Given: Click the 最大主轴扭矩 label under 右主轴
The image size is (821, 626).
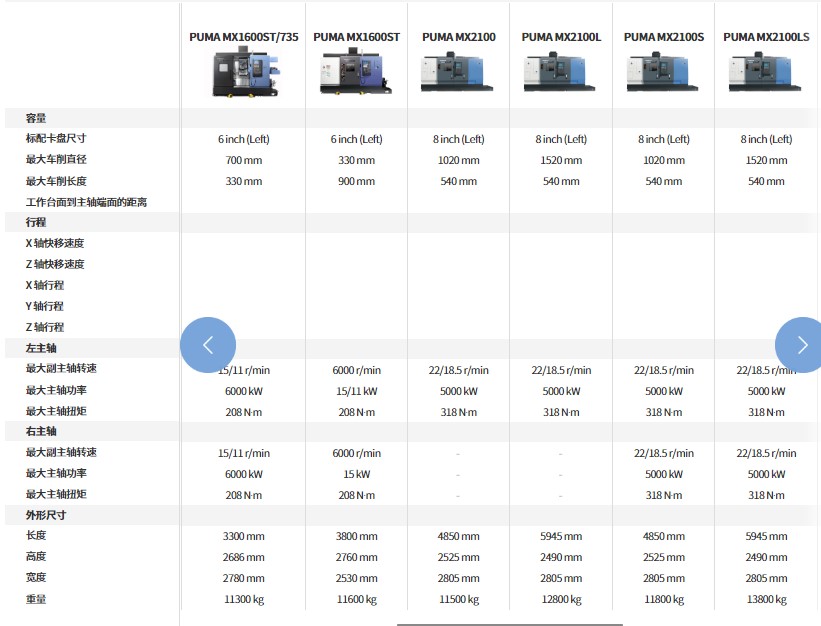Looking at the screenshot, I should [x=56, y=494].
